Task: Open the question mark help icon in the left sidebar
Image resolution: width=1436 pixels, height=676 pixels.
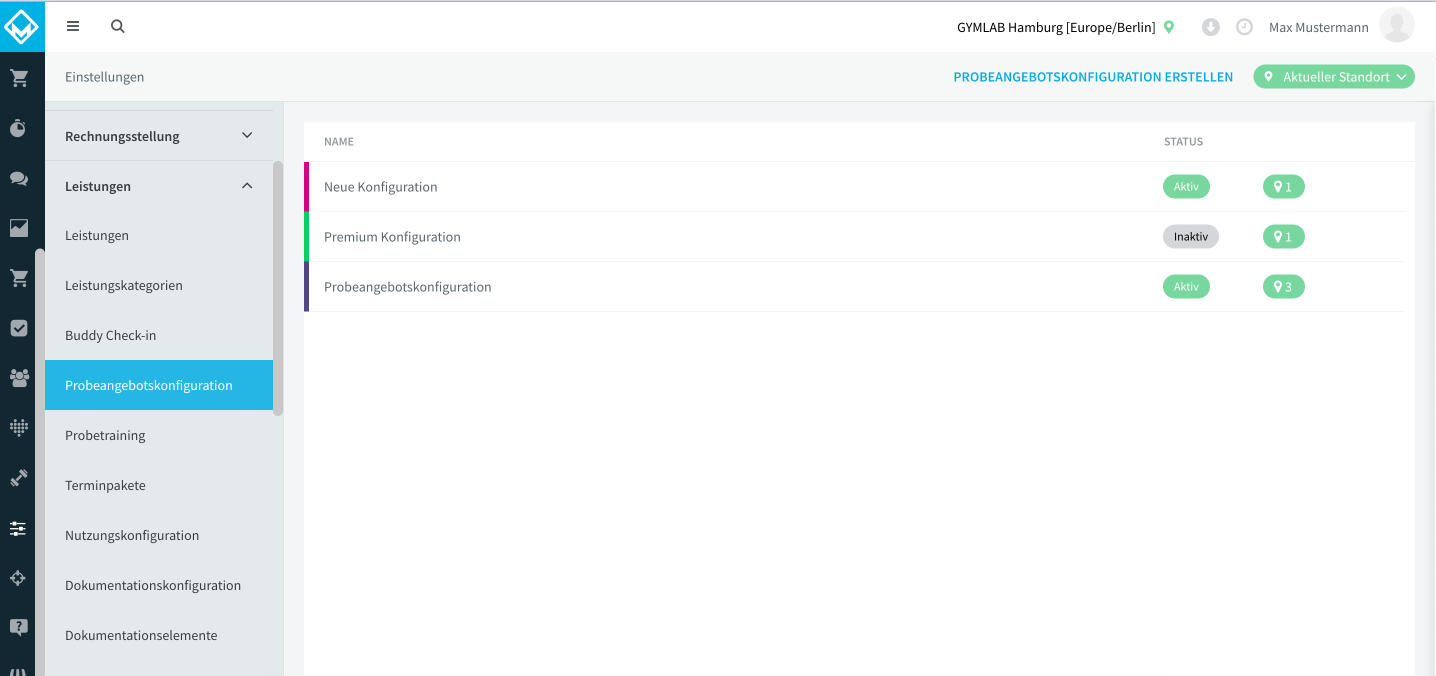Action: pyautogui.click(x=18, y=628)
